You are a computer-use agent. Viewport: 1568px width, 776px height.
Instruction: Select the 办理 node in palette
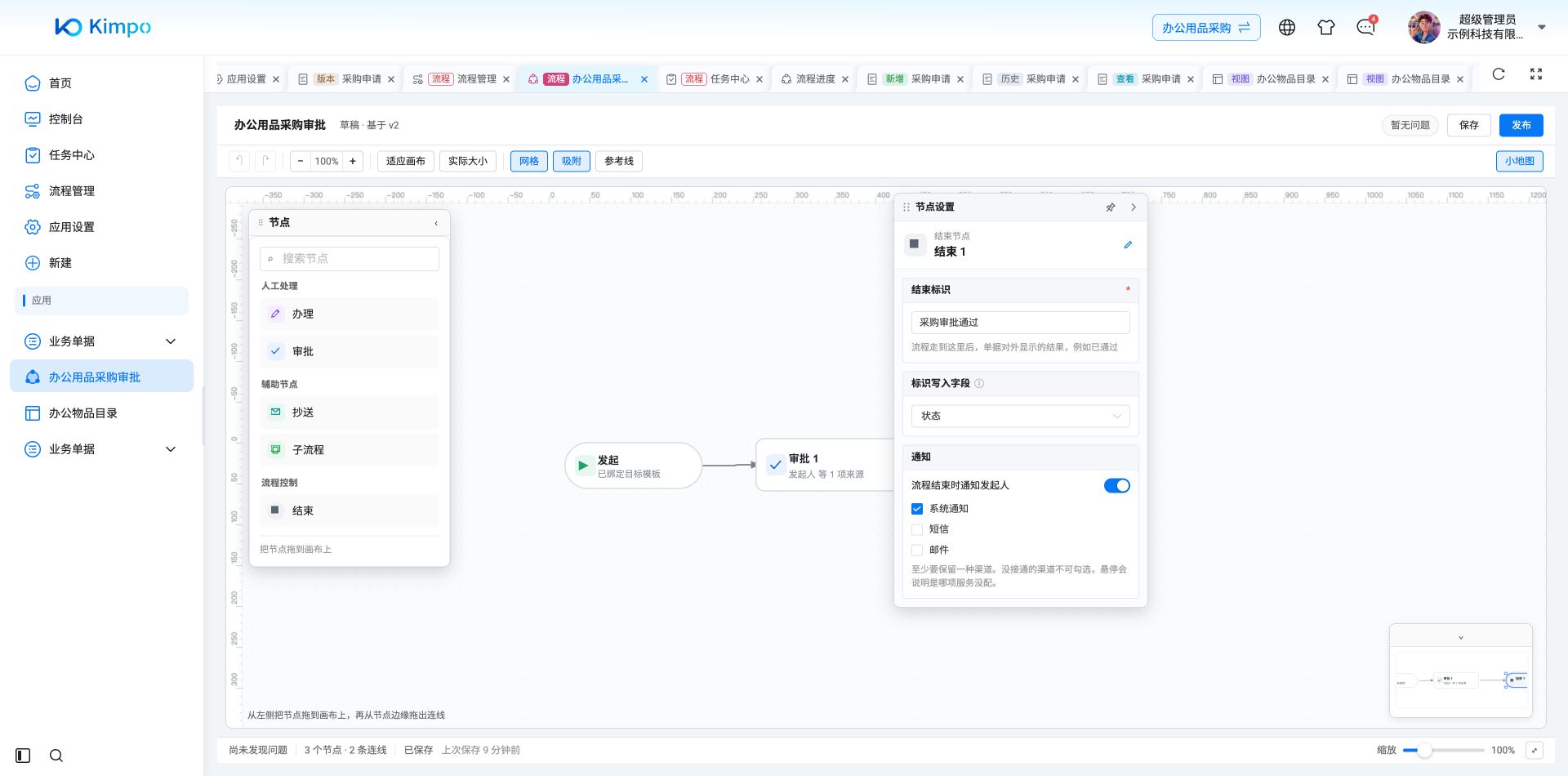[350, 314]
